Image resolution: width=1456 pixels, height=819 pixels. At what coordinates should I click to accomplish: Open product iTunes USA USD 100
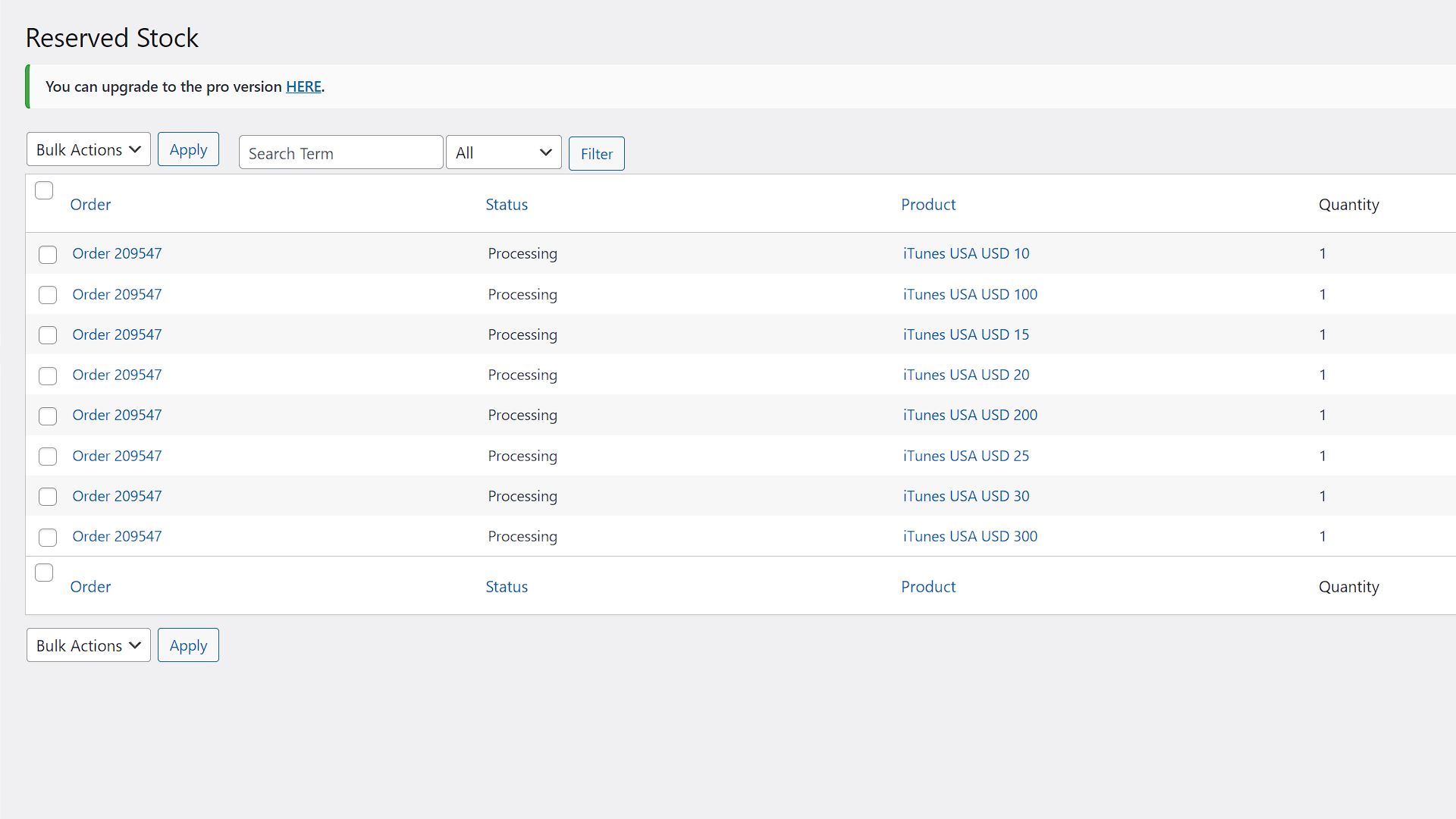click(x=970, y=294)
